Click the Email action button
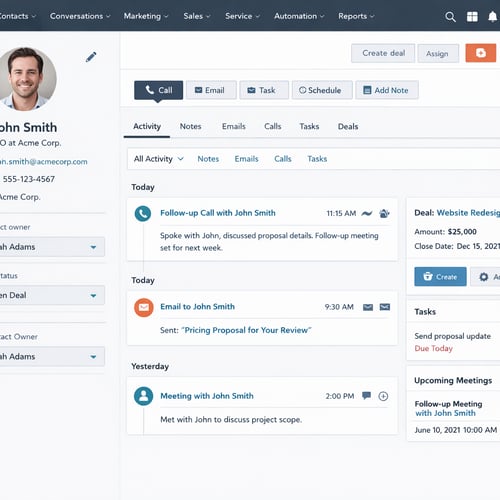500x500 pixels. point(211,90)
